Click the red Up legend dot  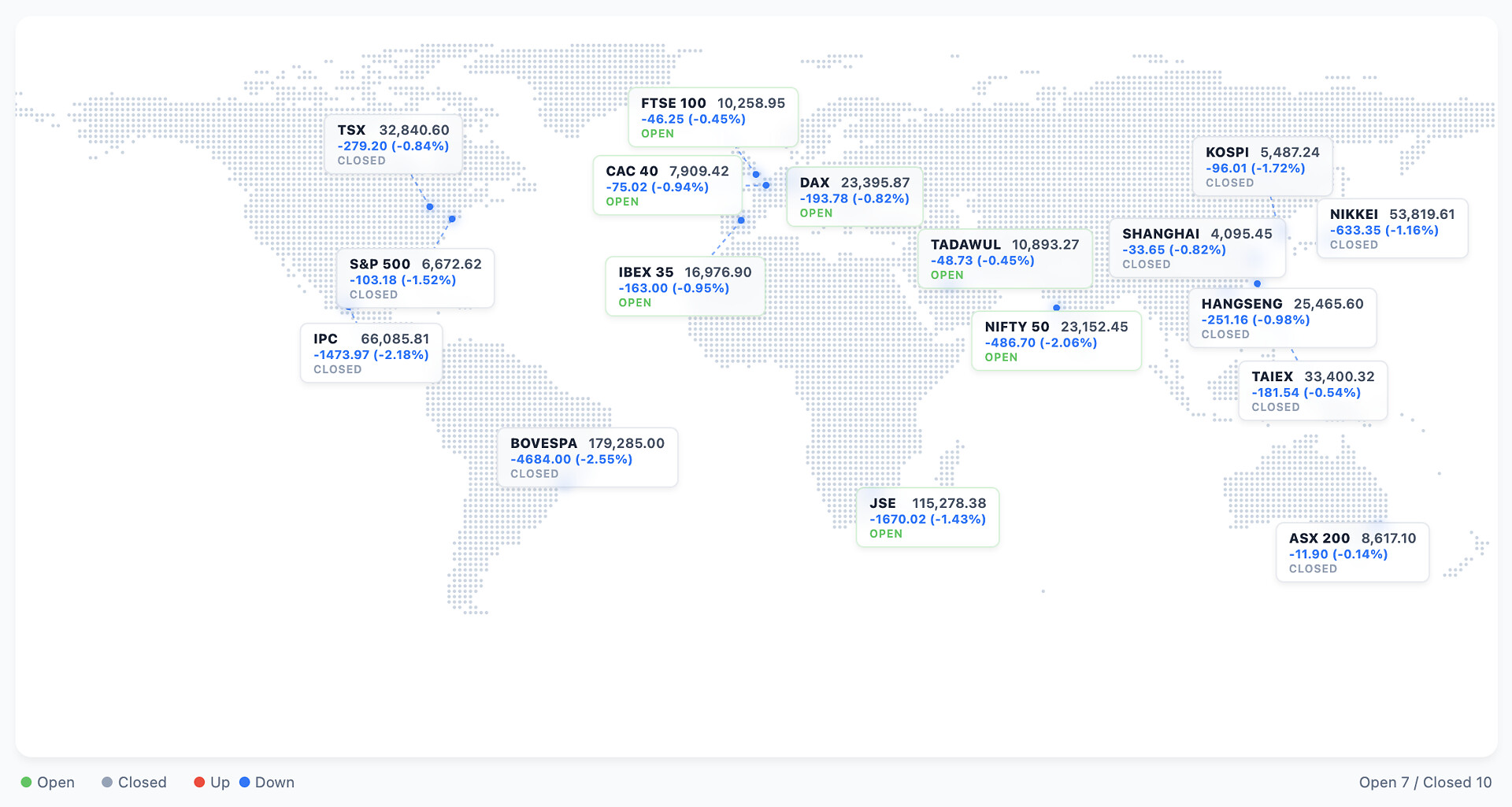tap(199, 782)
